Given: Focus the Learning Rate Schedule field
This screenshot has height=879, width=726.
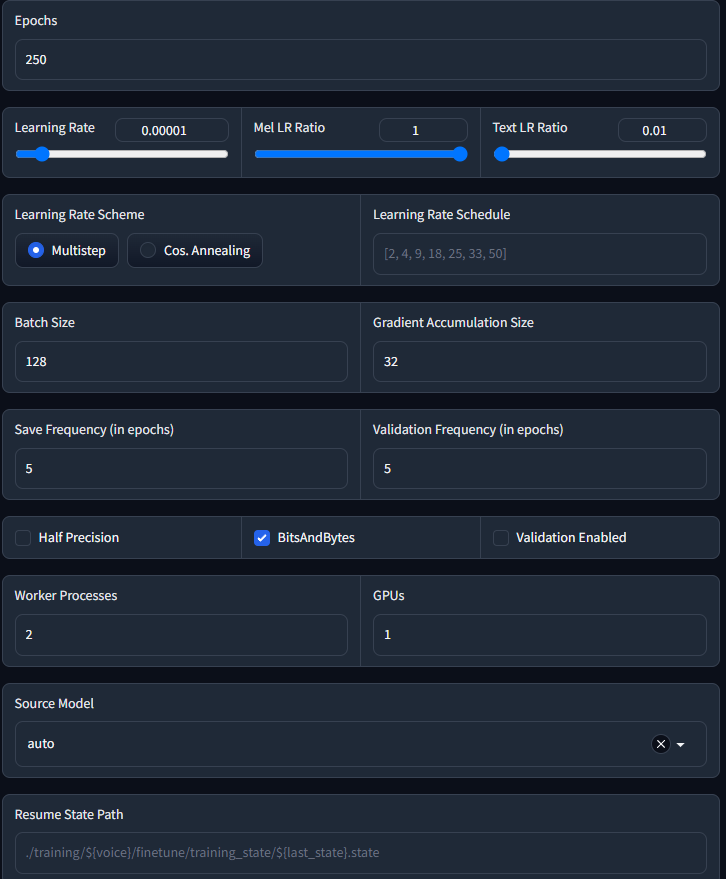Looking at the screenshot, I should pyautogui.click(x=539, y=254).
